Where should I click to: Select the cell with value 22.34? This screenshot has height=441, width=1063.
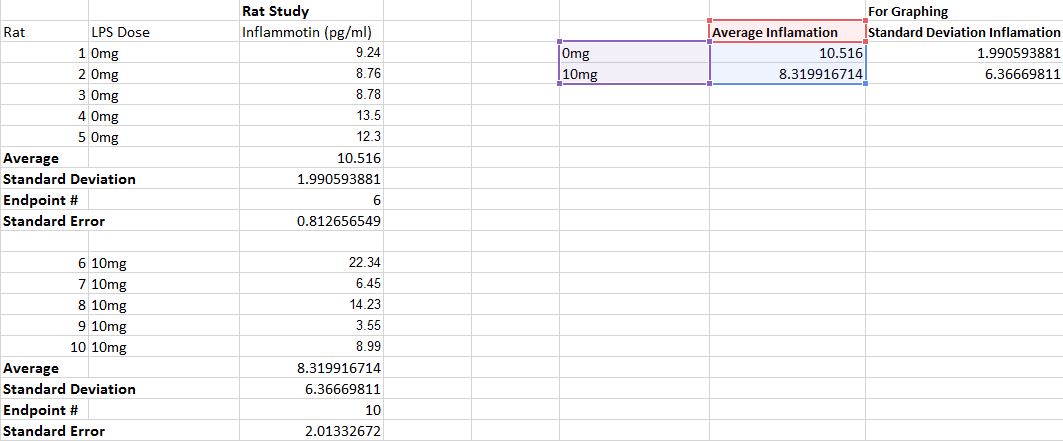(x=310, y=263)
